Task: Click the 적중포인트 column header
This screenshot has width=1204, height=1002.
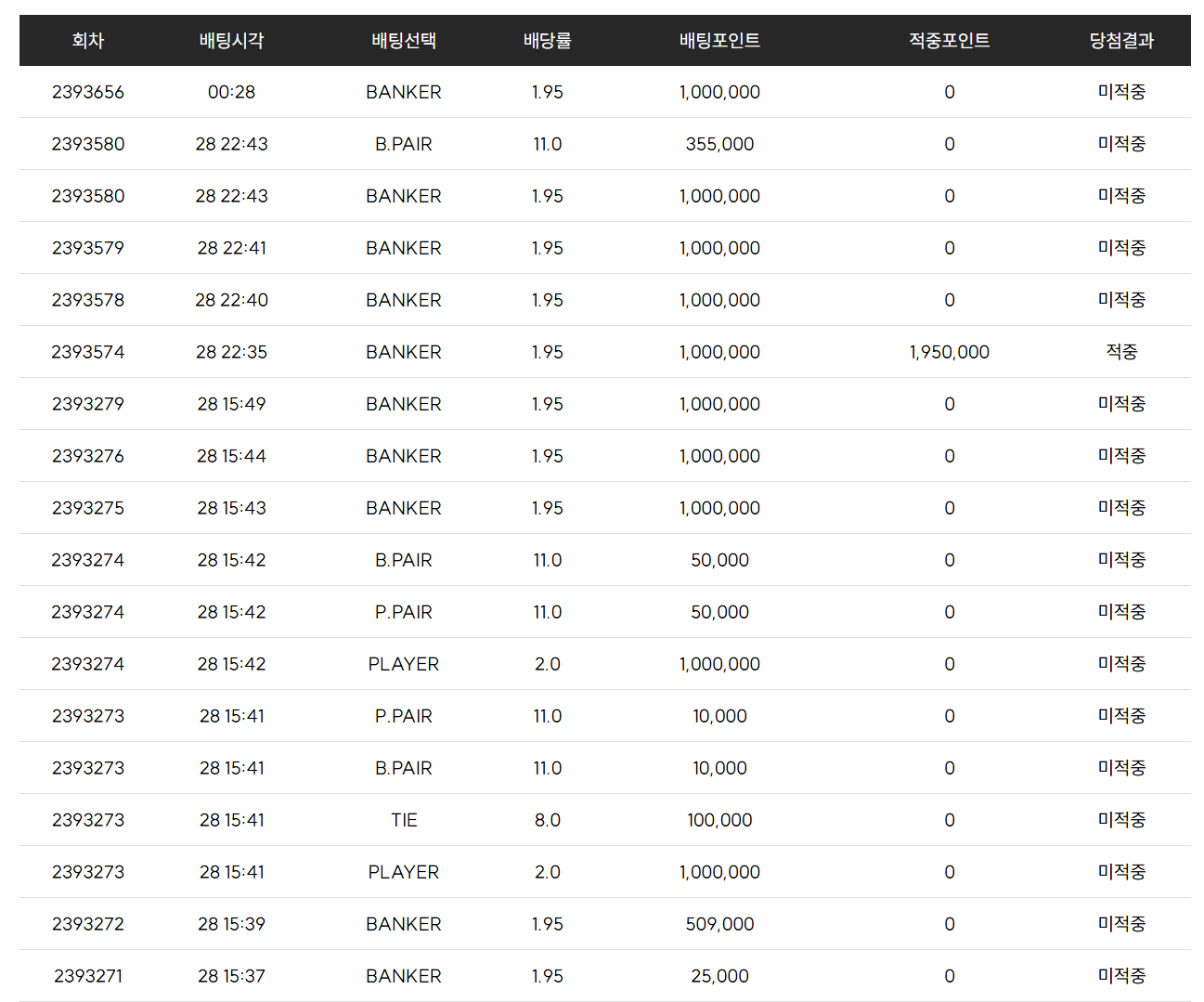Action: click(x=949, y=41)
